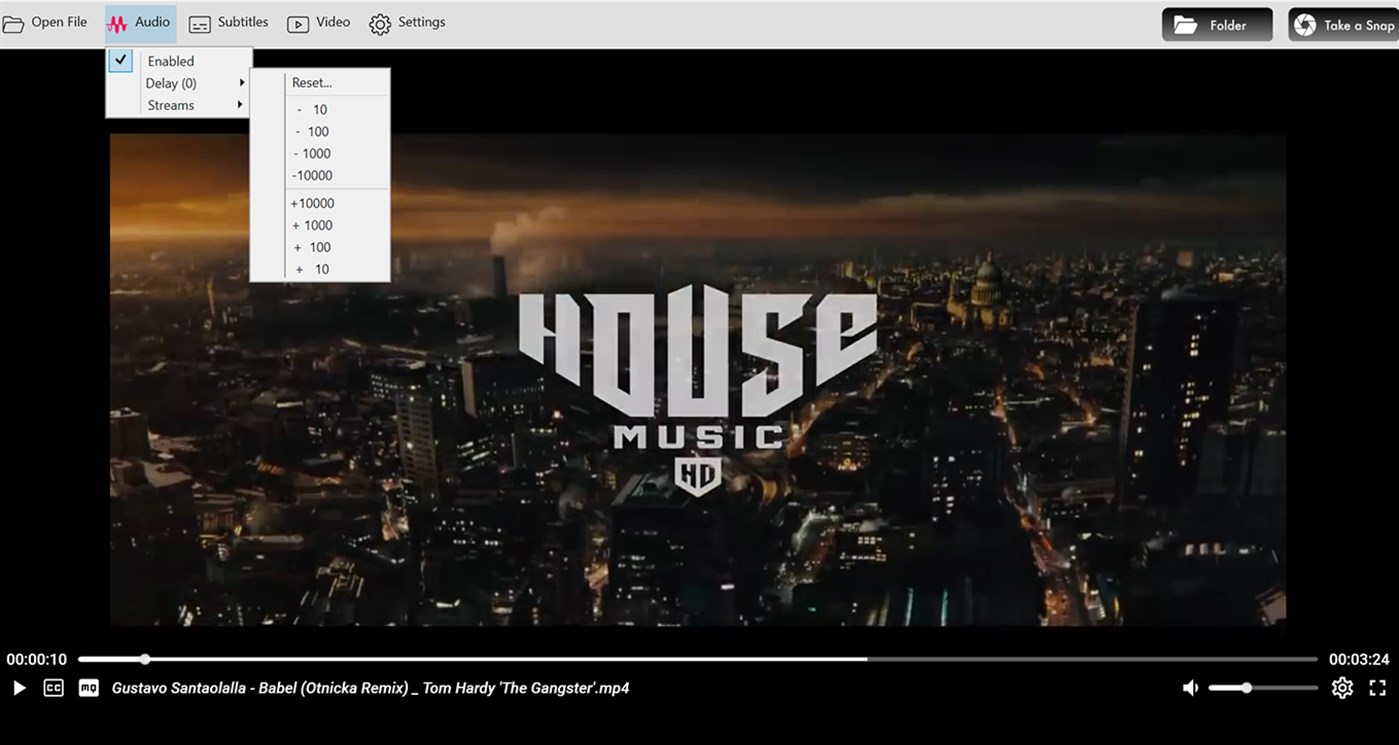This screenshot has width=1399, height=745.
Task: Click Reset in the delay menu
Action: [311, 82]
